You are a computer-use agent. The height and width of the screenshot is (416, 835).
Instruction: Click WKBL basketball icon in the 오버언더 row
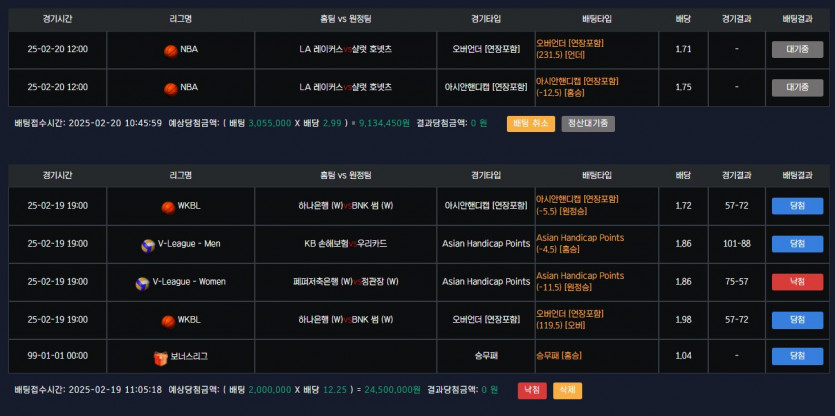click(x=168, y=321)
